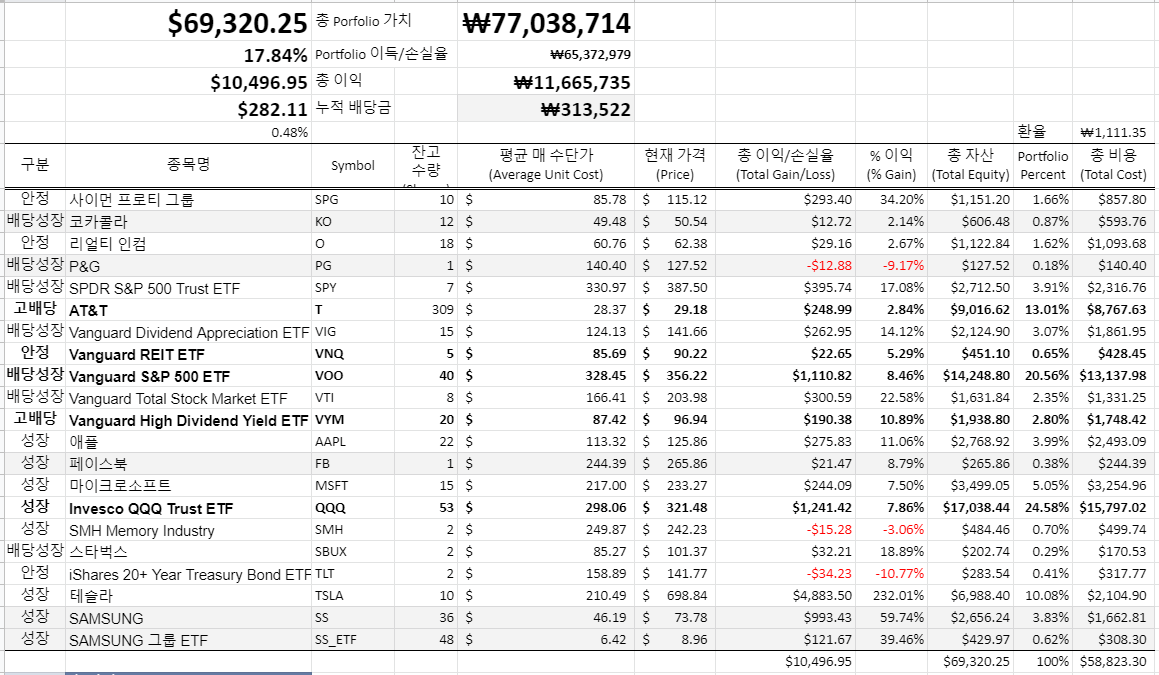Select QQQ total gain $1,241.42
The height and width of the screenshot is (675, 1159).
point(785,508)
